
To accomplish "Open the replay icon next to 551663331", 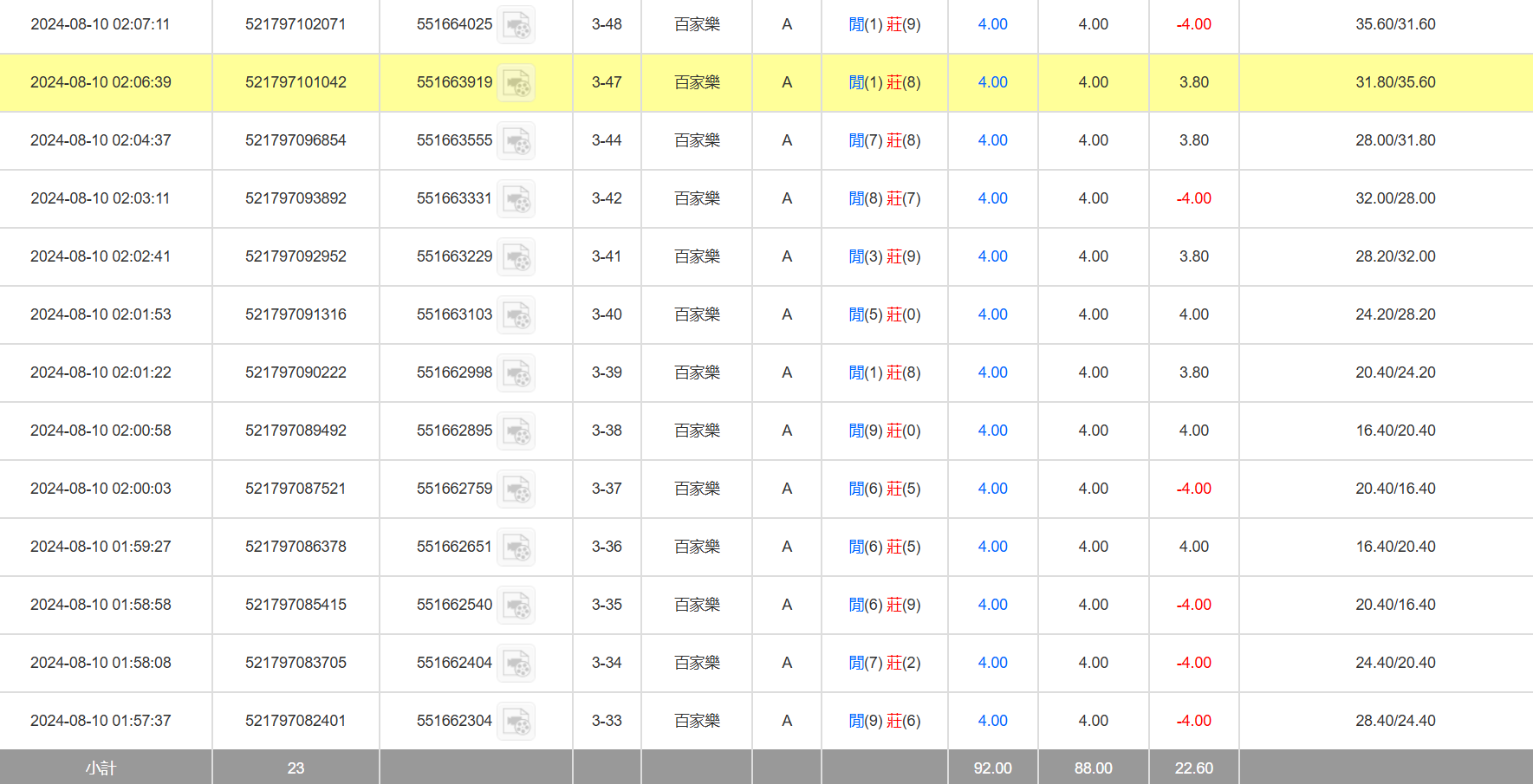I will coord(516,199).
